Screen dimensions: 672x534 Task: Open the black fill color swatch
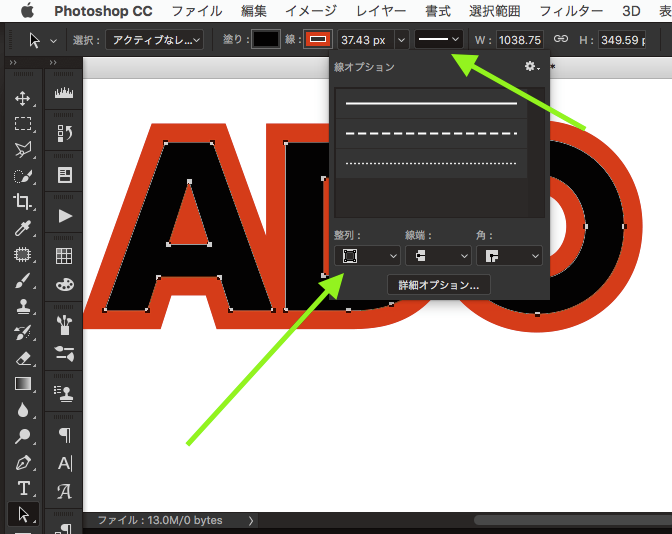pyautogui.click(x=266, y=39)
